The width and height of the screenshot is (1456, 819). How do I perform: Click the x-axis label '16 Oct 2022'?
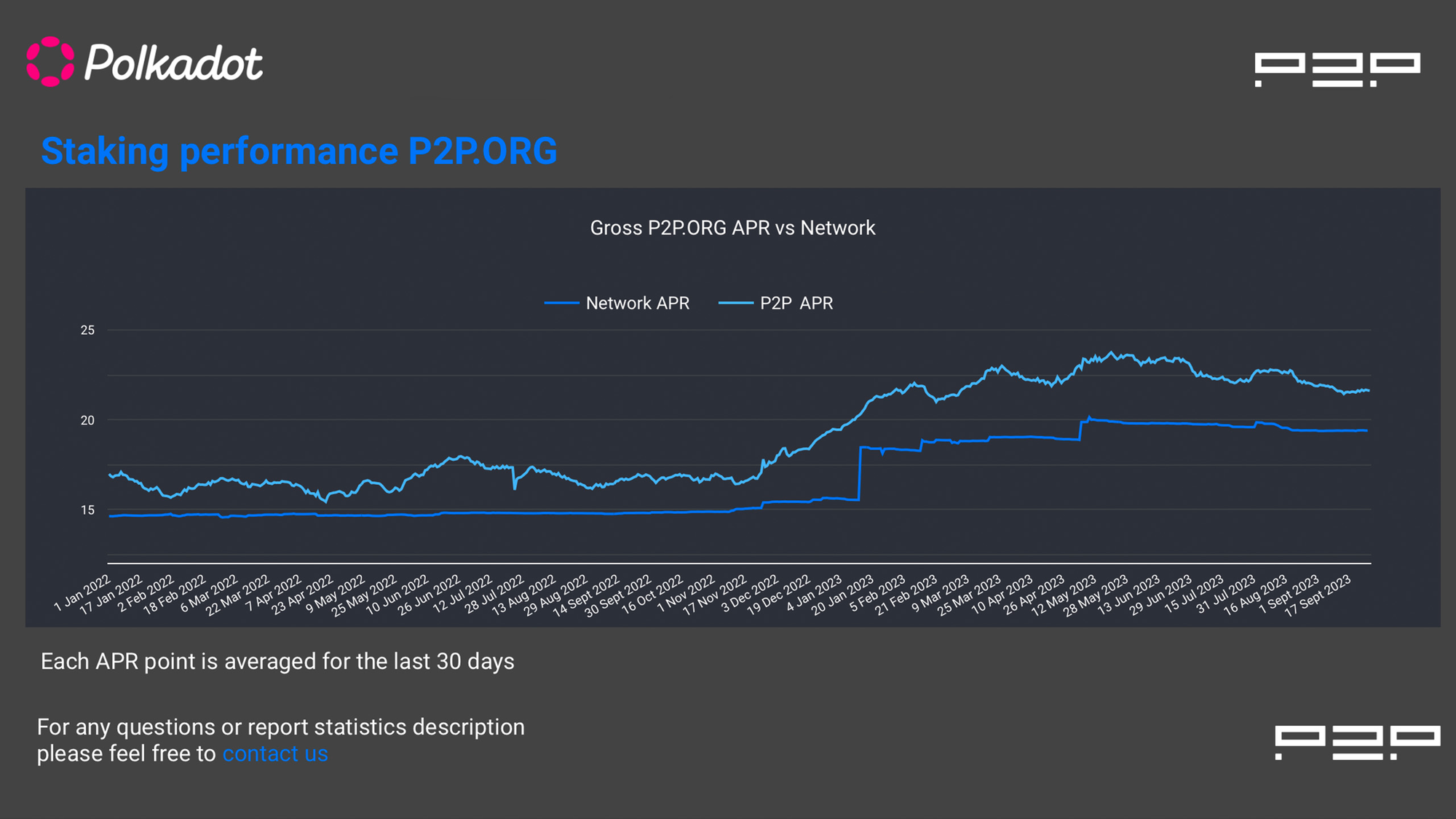652,594
